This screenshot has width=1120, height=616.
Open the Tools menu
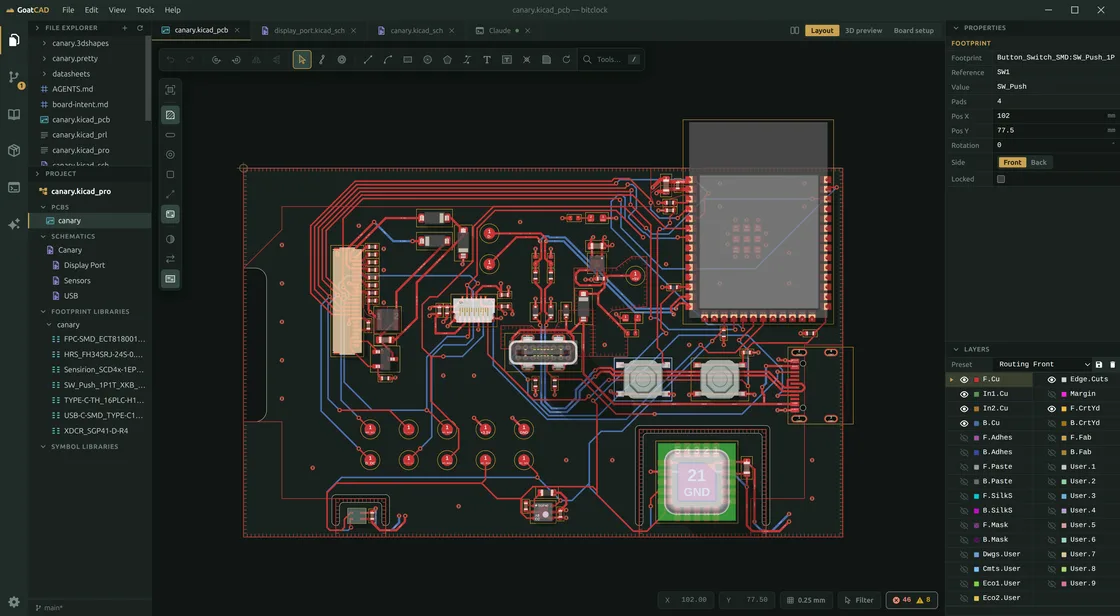click(x=145, y=10)
